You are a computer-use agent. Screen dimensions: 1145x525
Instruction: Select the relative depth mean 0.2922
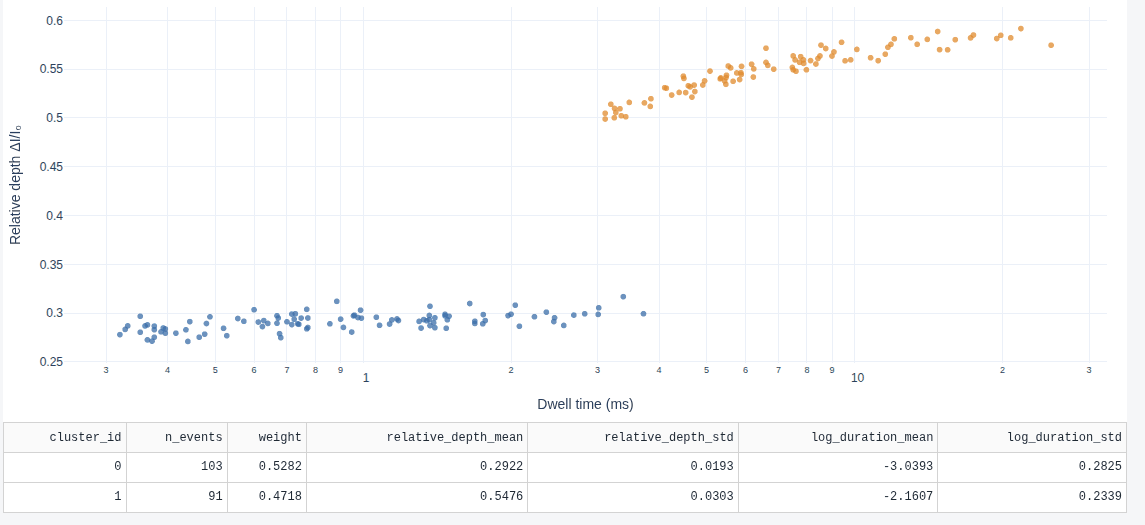click(x=417, y=467)
